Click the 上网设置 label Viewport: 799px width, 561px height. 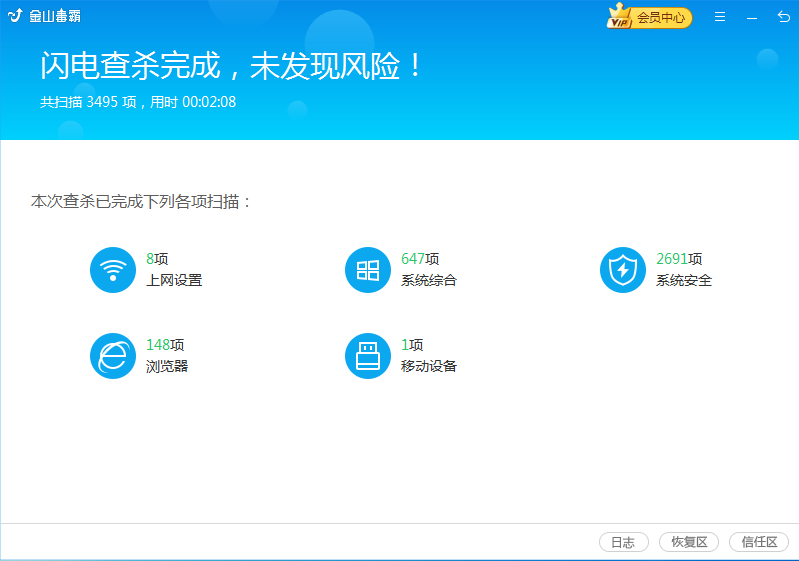pyautogui.click(x=174, y=280)
